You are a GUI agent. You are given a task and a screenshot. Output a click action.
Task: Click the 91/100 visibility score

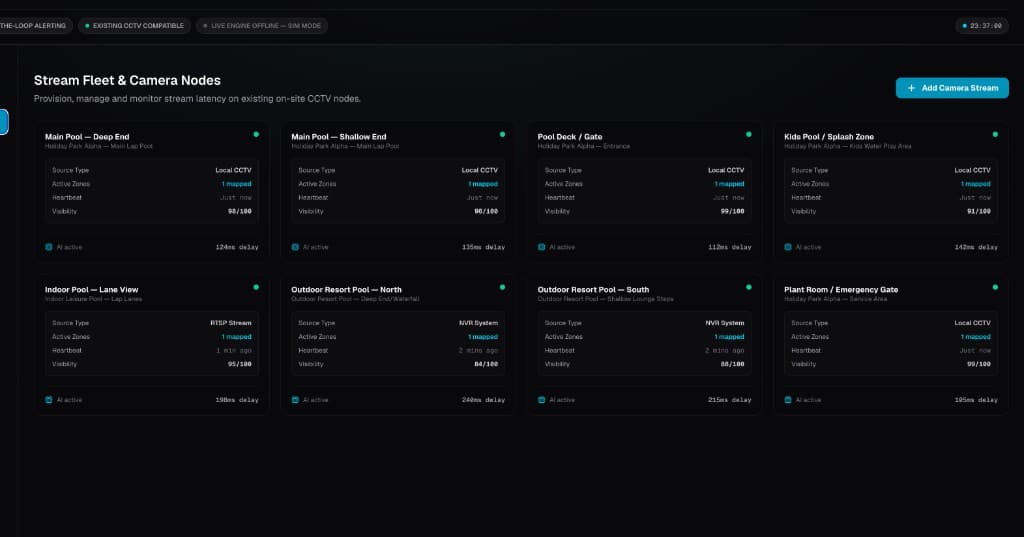click(x=979, y=212)
